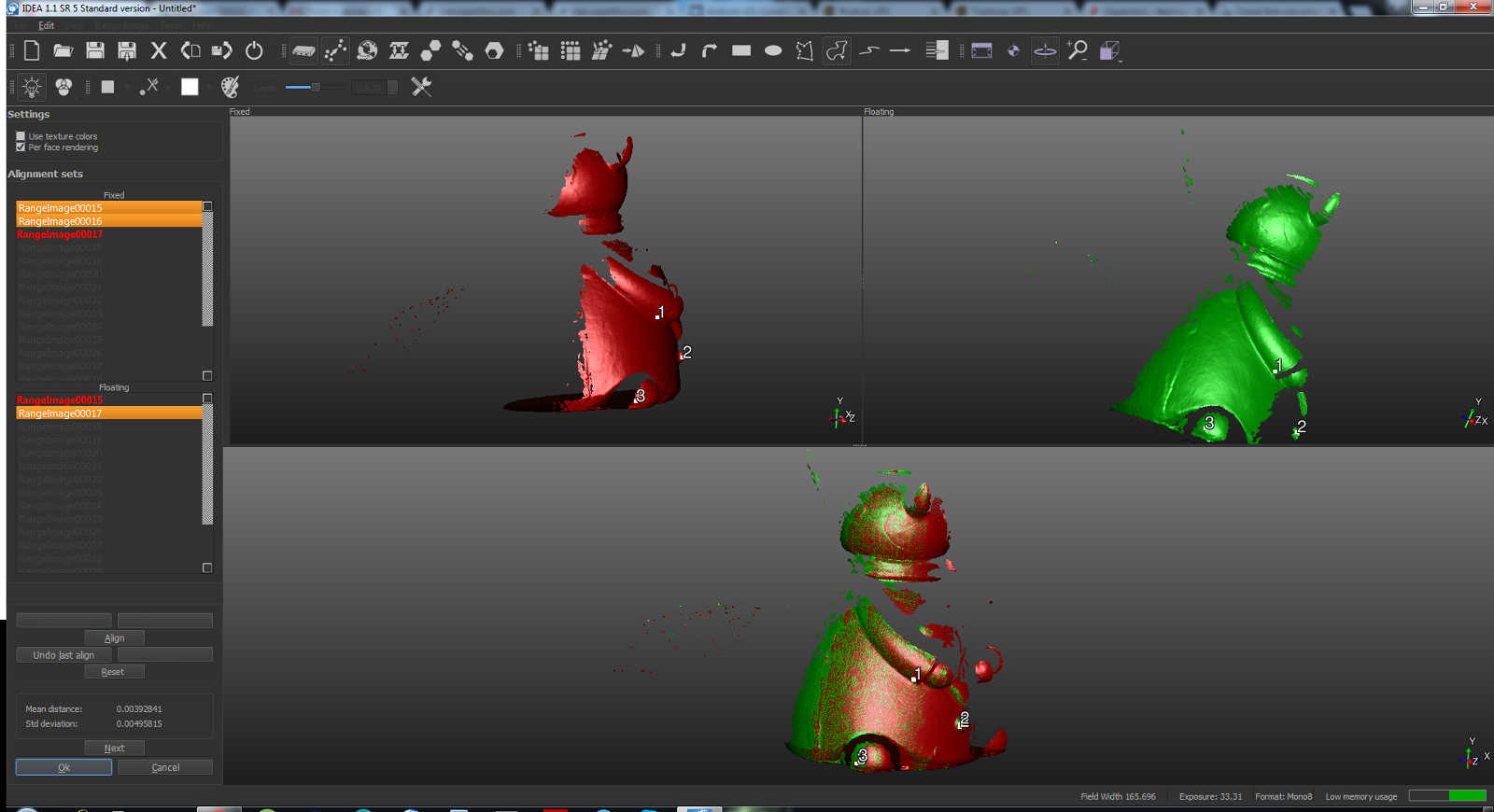
Task: Click the X delete icon in toolbar
Action: click(159, 50)
